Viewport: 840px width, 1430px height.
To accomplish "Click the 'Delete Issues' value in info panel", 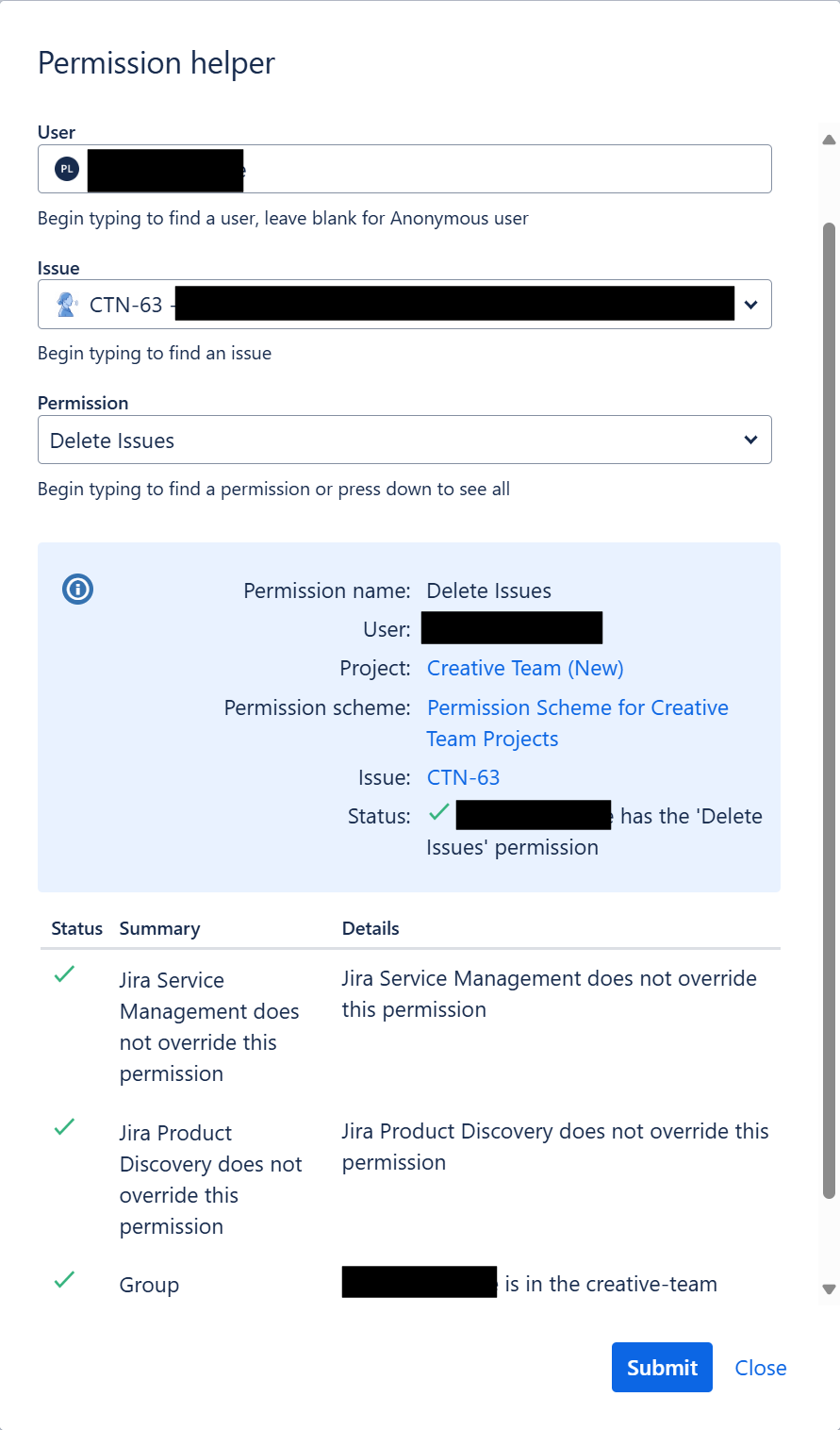I will 489,590.
